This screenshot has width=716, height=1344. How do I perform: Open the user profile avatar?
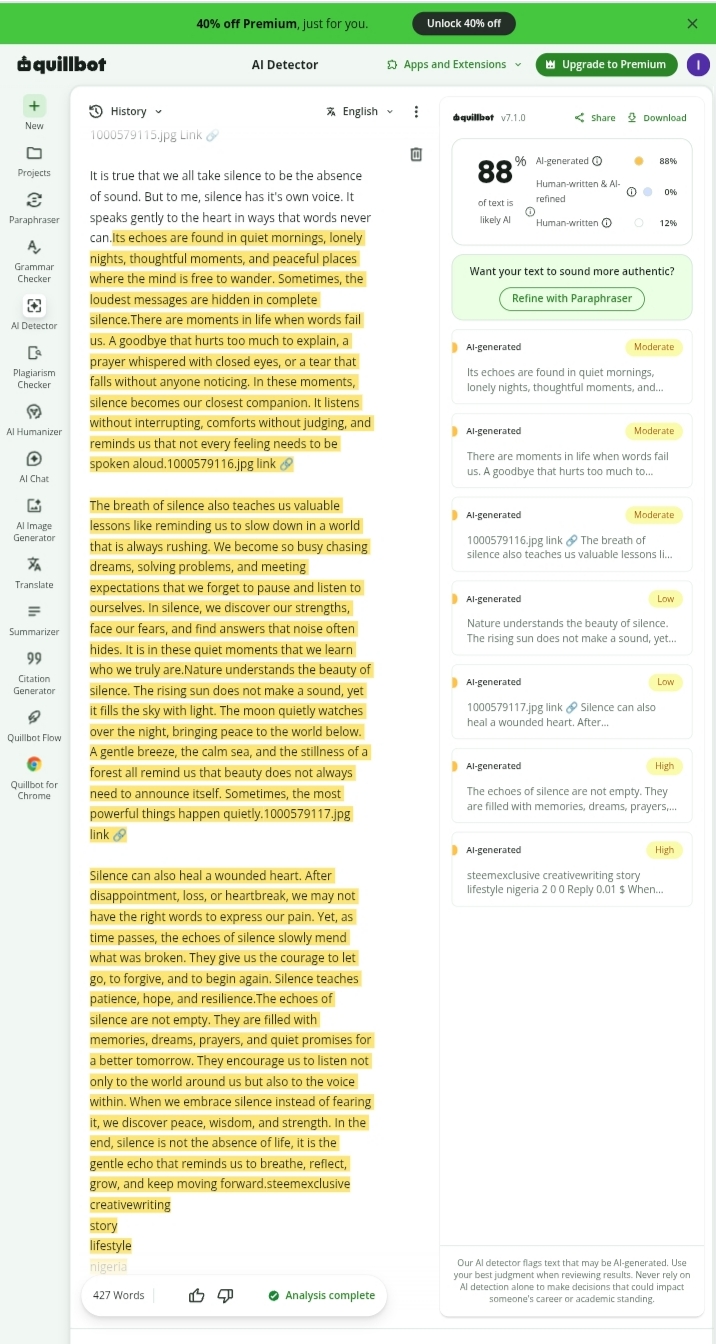698,65
